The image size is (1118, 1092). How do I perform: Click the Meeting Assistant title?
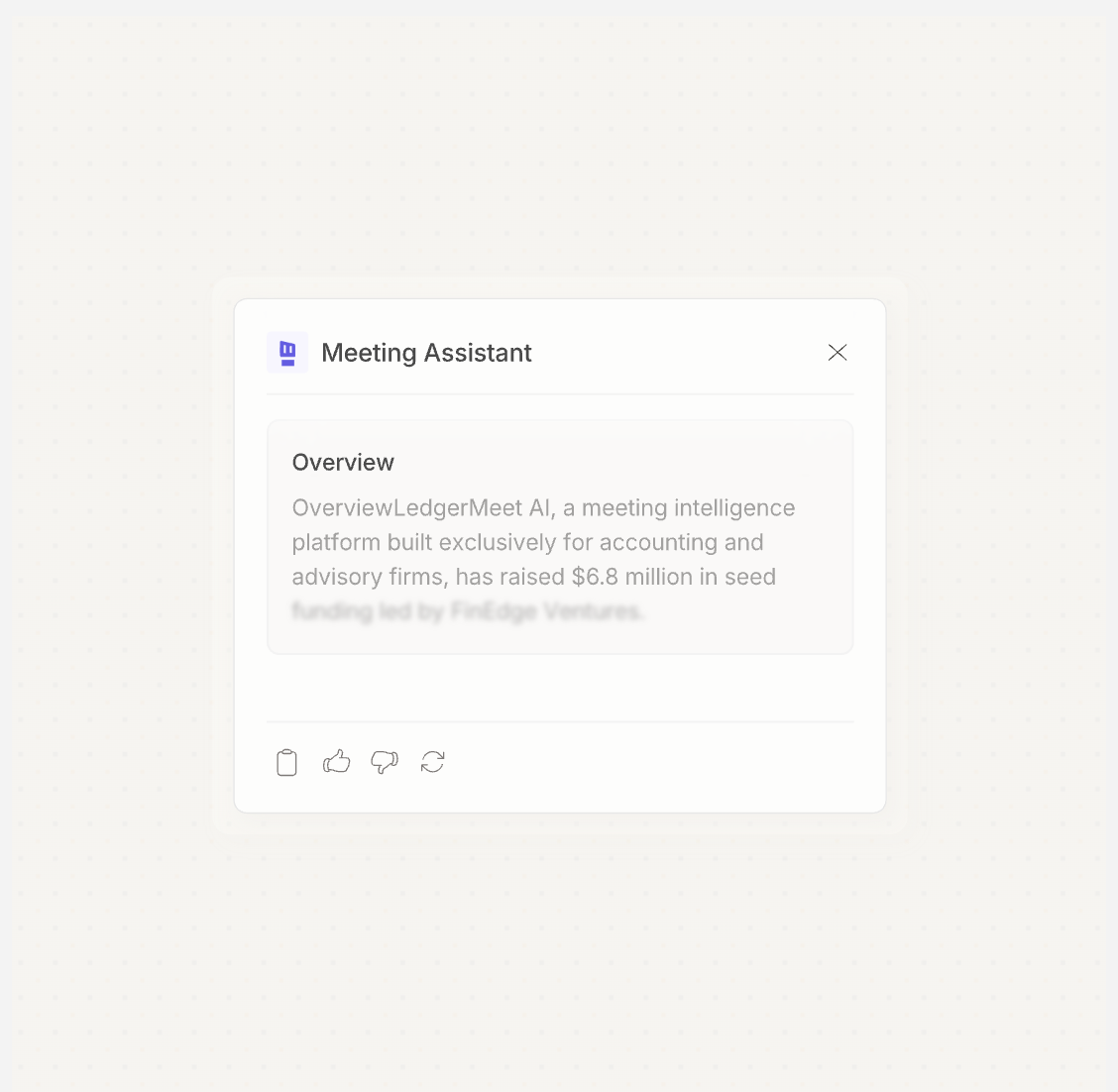point(426,353)
